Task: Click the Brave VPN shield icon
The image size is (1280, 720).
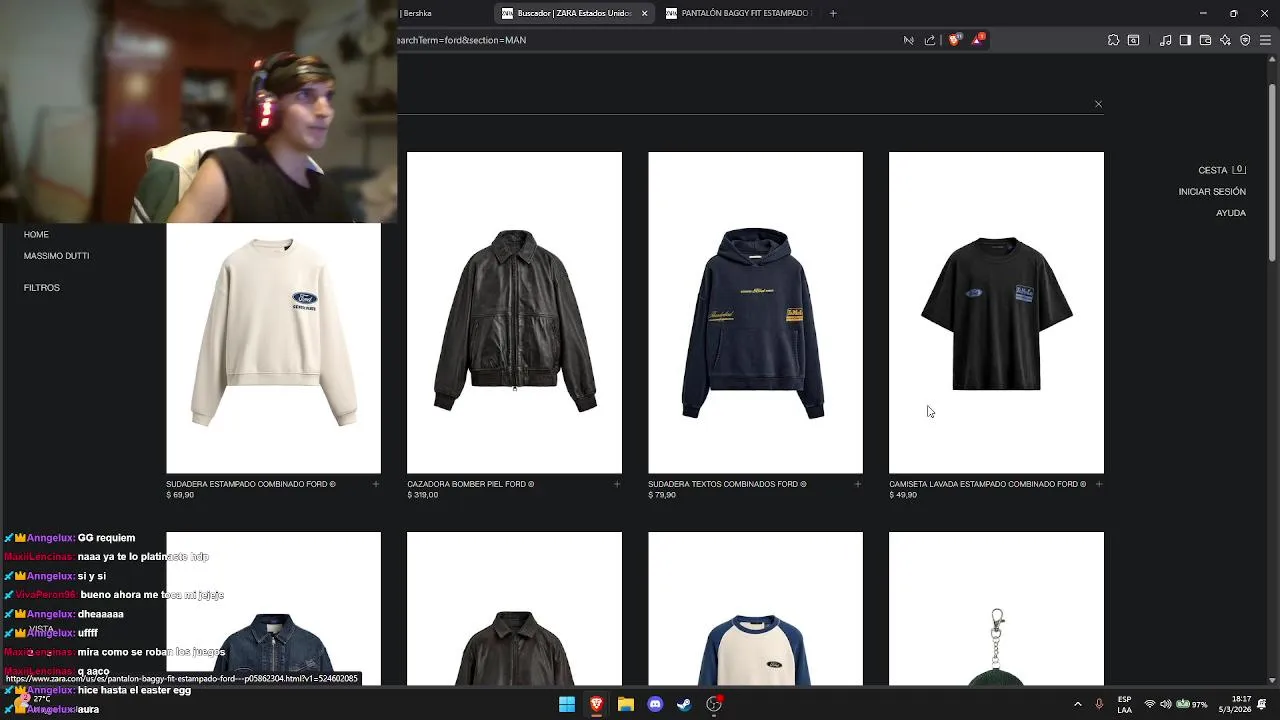Action: click(1245, 40)
